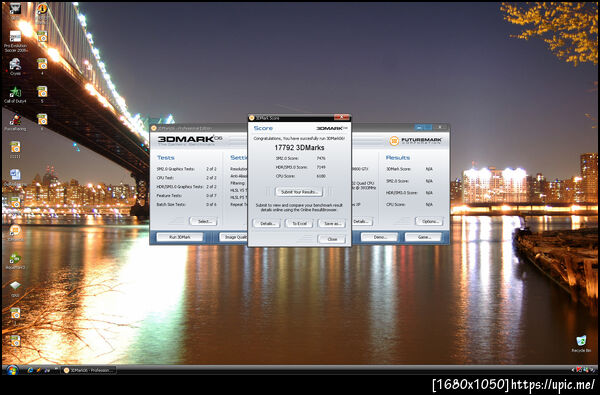Open Options under Results section
Viewport: 600px width, 395px height.
[x=429, y=221]
